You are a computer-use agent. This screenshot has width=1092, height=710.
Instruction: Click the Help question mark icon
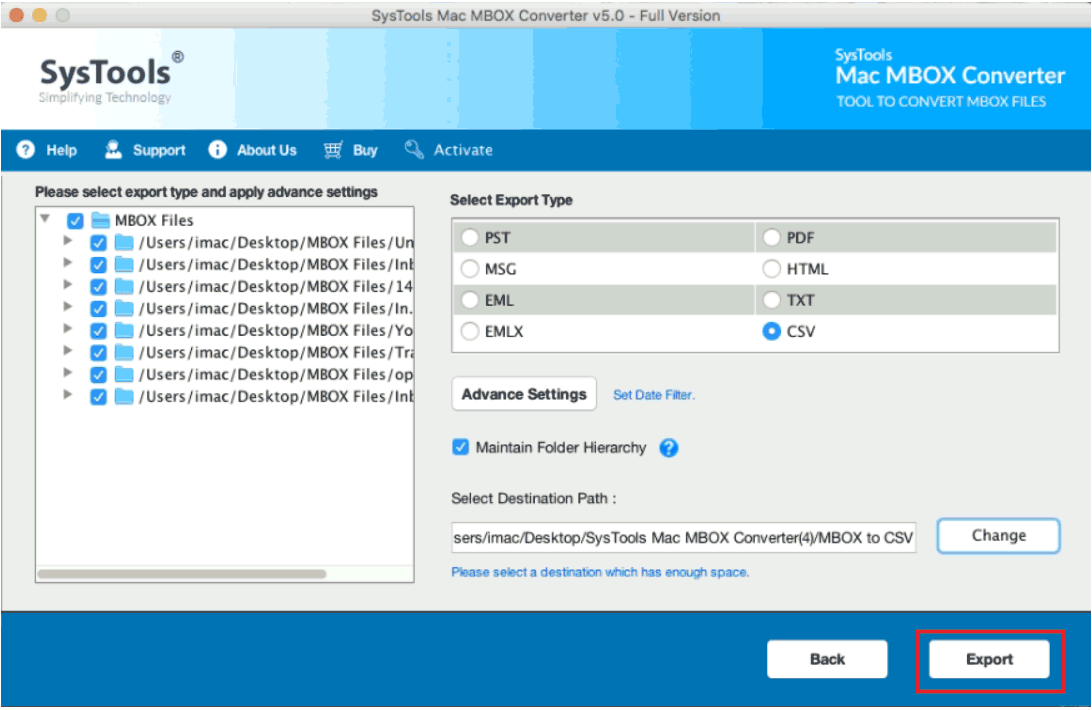tap(26, 150)
